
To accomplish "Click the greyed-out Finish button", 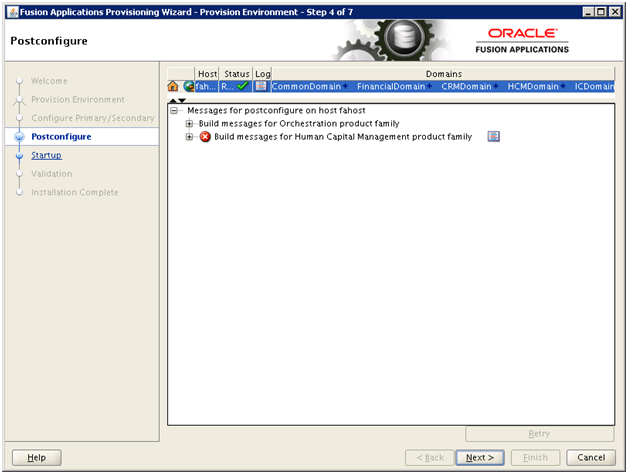I will (x=535, y=458).
